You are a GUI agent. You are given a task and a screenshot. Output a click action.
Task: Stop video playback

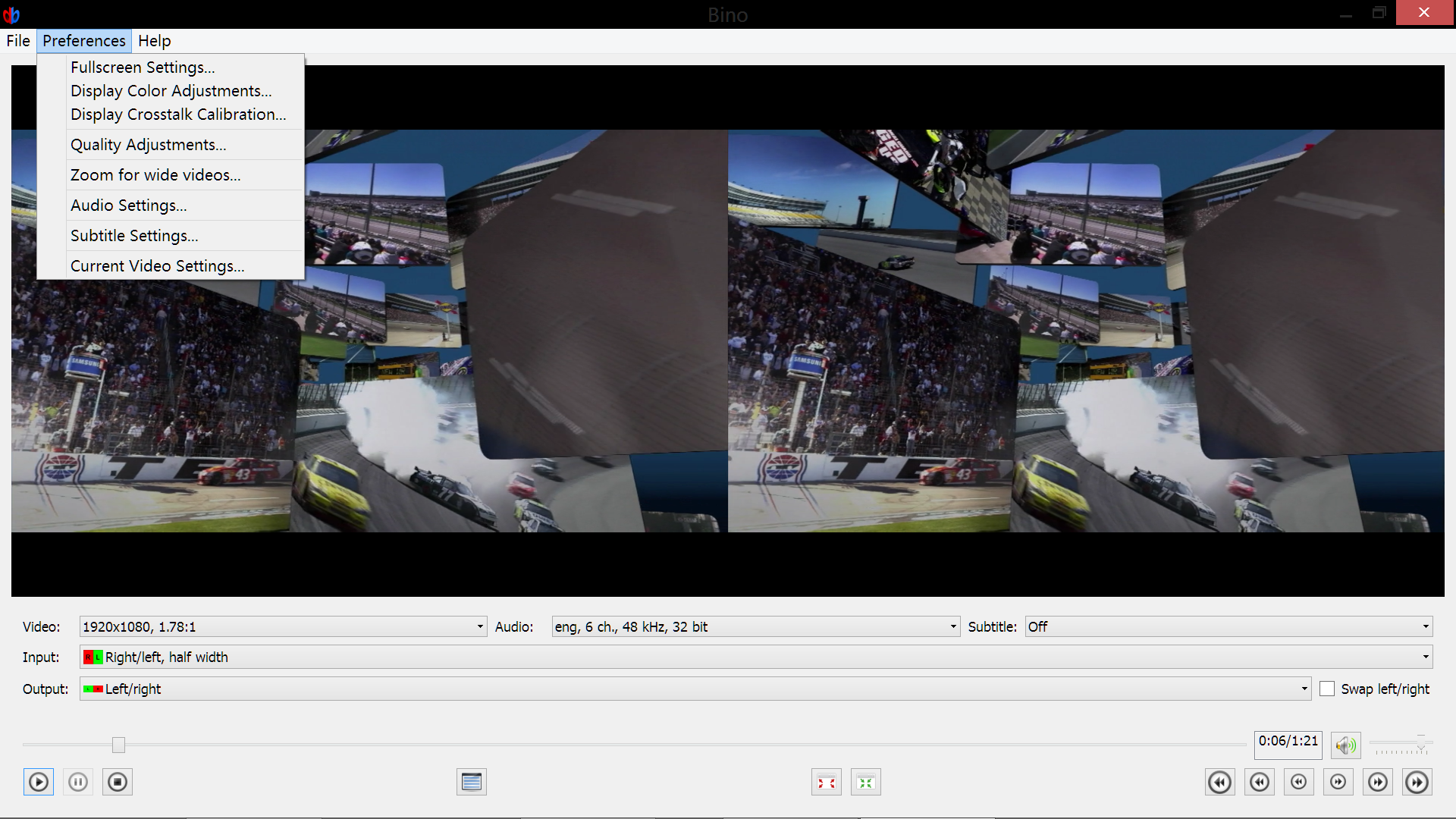tap(118, 782)
